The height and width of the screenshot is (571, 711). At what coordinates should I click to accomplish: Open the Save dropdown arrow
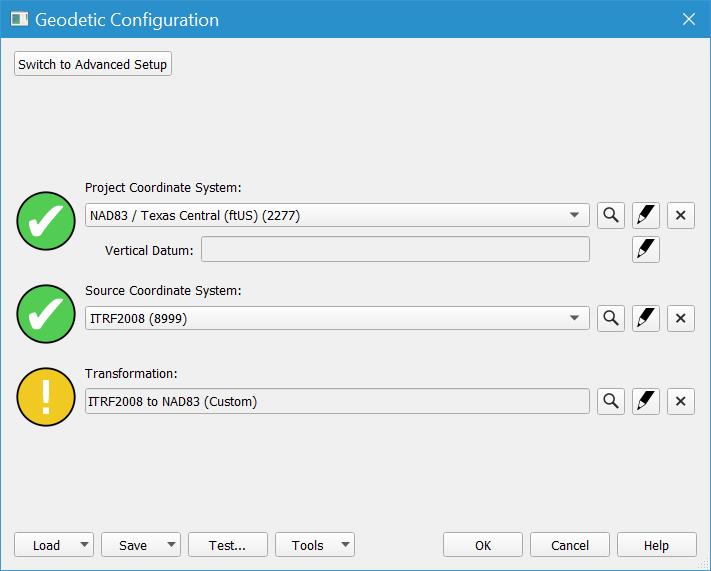tap(171, 545)
